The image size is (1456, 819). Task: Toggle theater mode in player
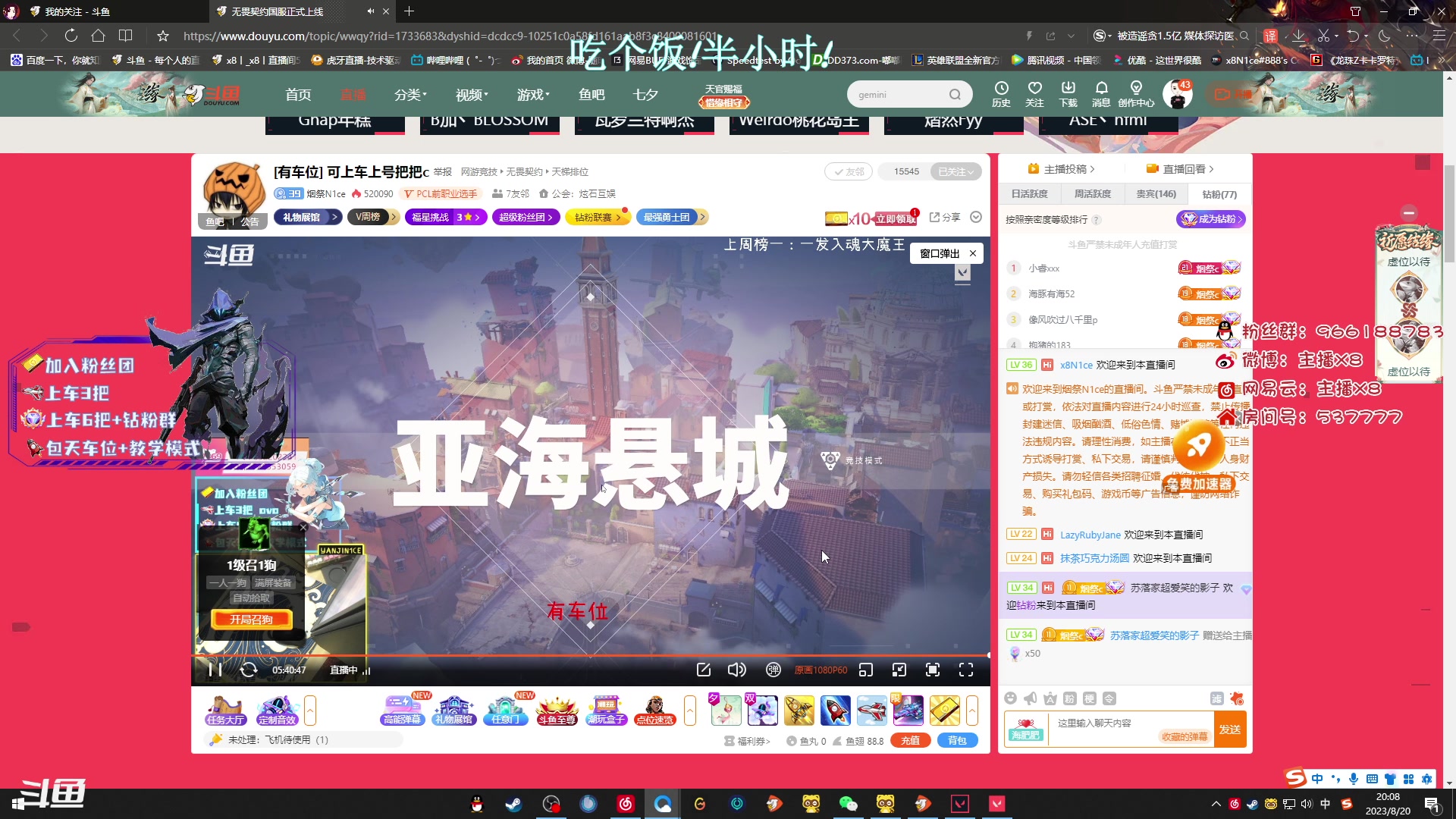899,670
